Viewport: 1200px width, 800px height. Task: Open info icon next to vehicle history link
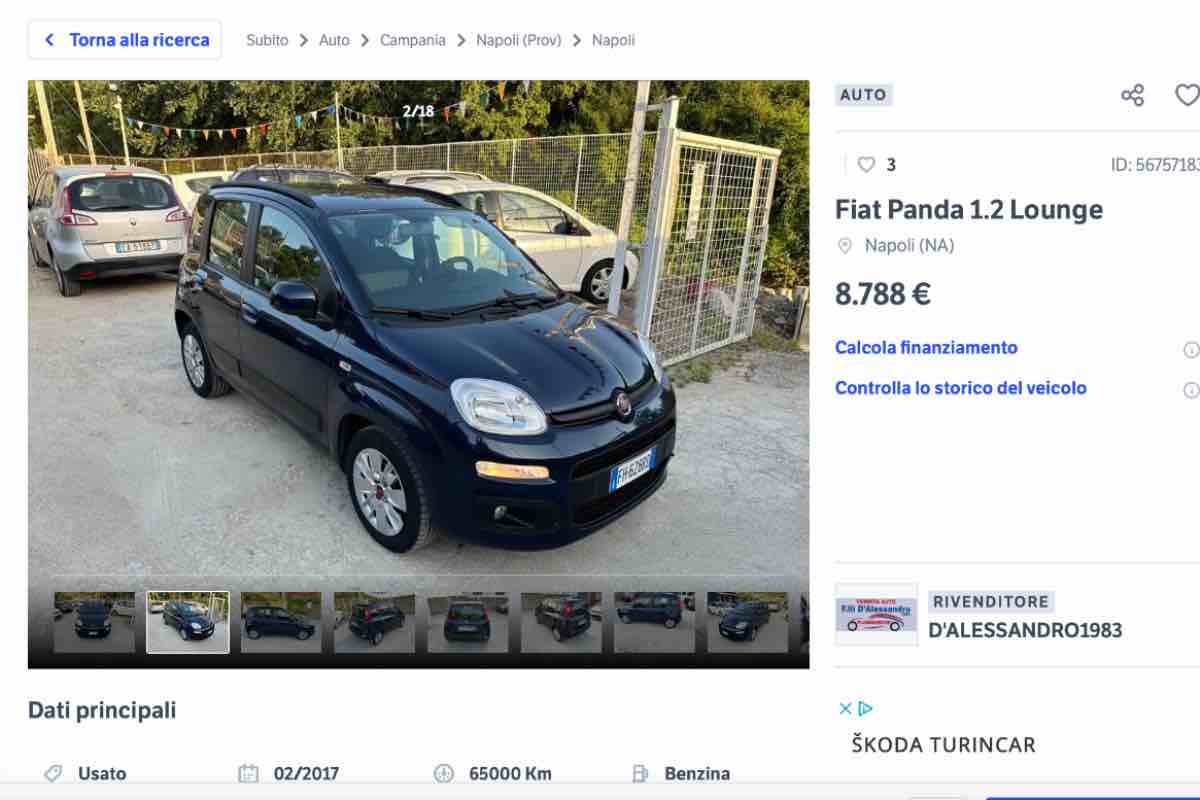click(1191, 390)
